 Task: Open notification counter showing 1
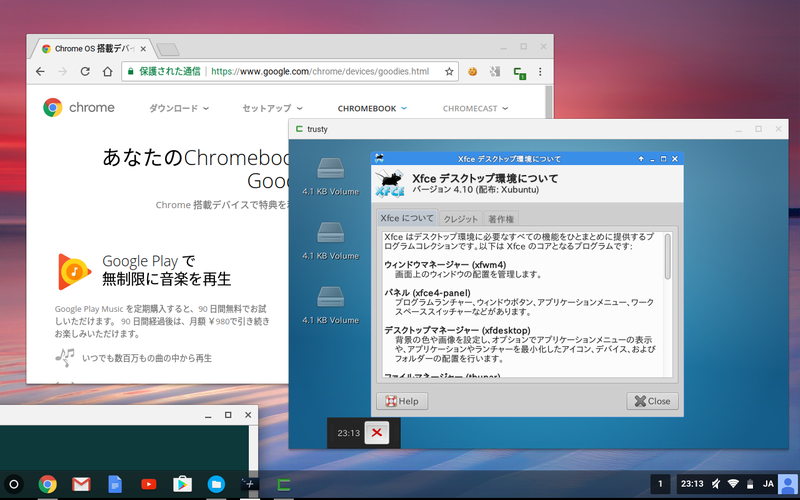point(660,484)
